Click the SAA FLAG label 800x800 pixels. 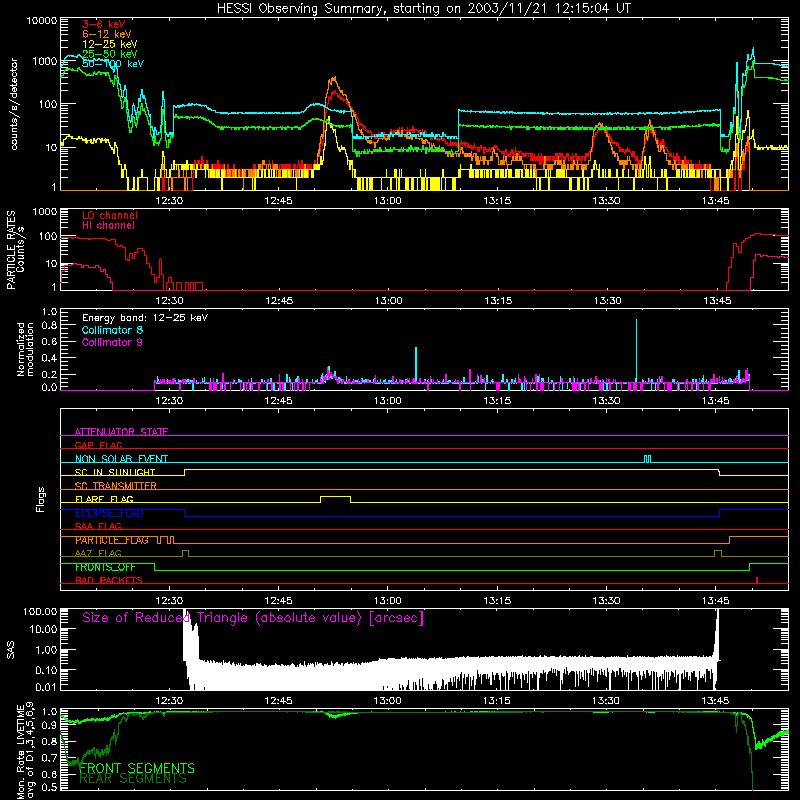(98, 526)
